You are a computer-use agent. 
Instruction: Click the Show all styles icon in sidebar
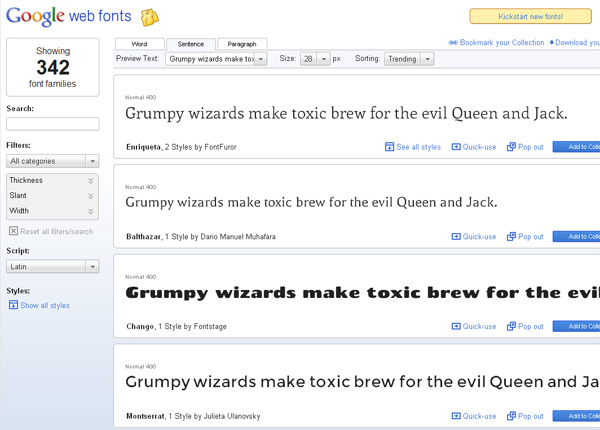tap(13, 305)
